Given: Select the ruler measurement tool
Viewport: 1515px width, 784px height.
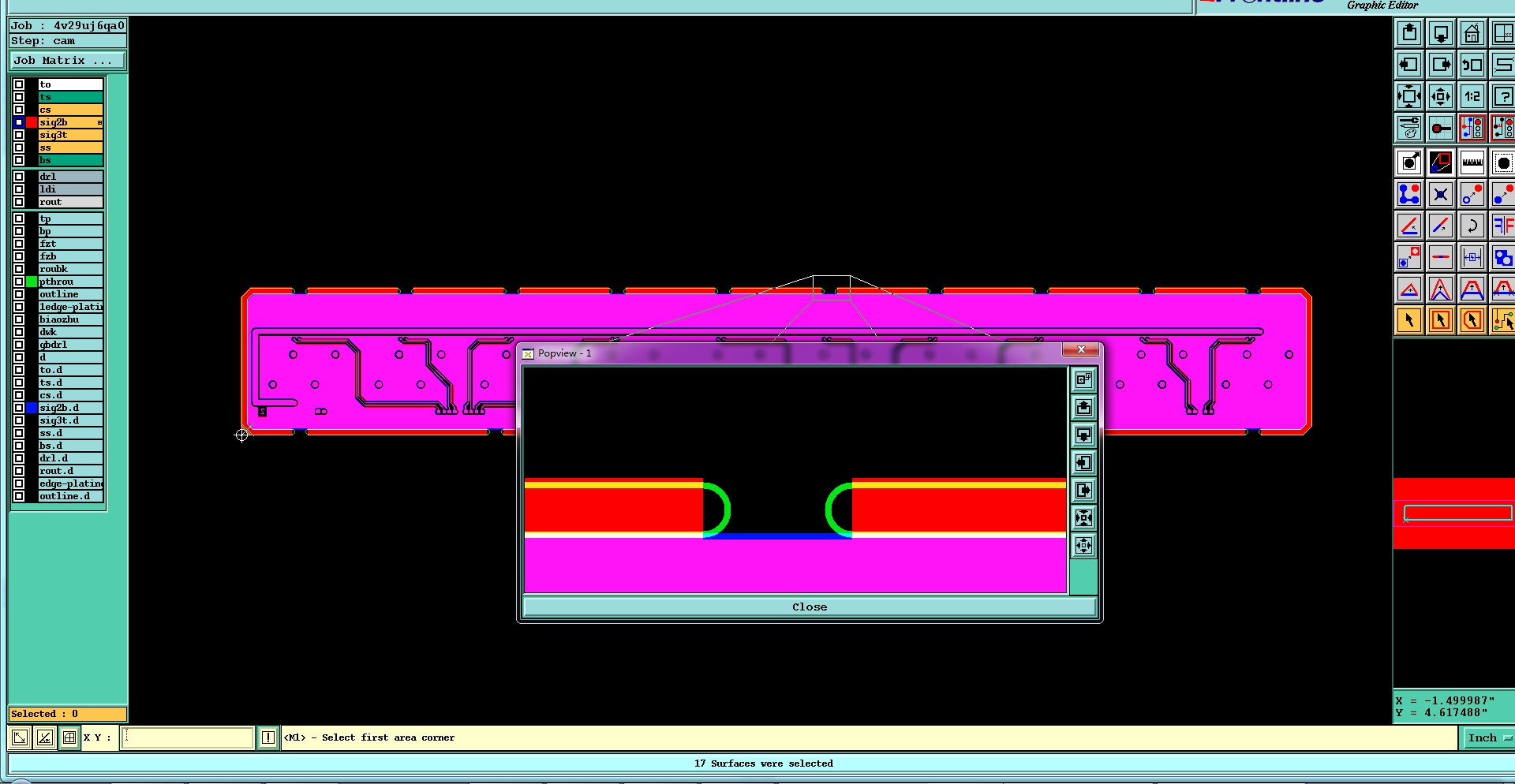Looking at the screenshot, I should pyautogui.click(x=1472, y=162).
